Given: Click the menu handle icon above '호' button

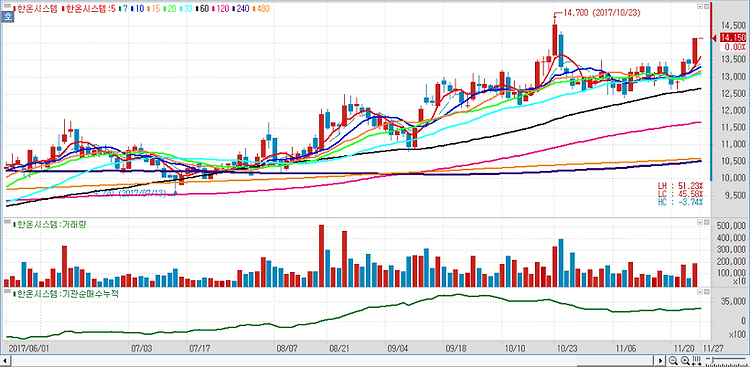Looking at the screenshot, I should coord(7,6).
